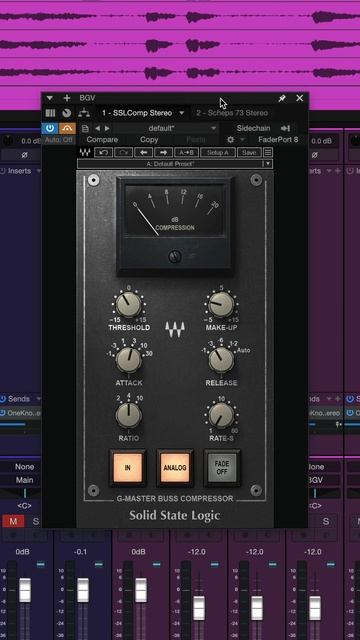Load the next preset with the right triangle
This screenshot has width=360, height=640.
tap(107, 129)
